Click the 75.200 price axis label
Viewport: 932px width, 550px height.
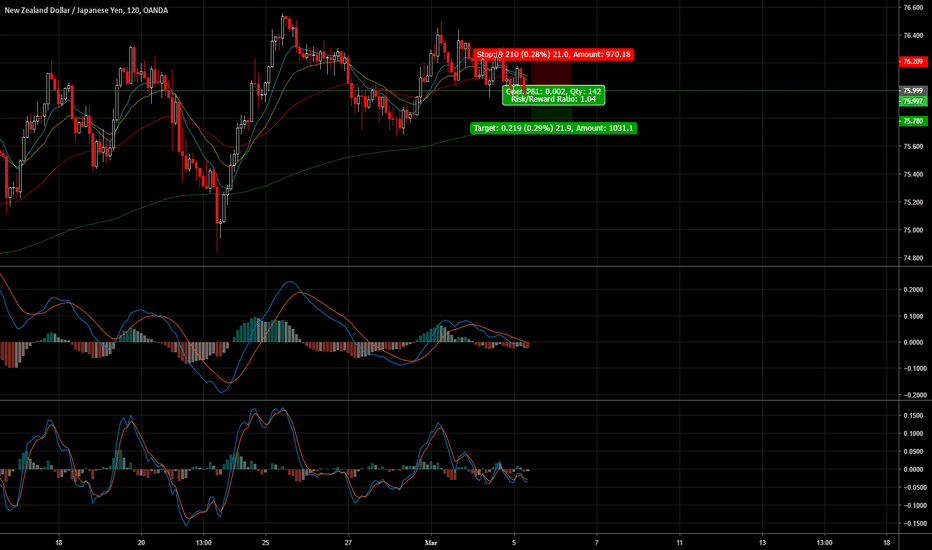pos(913,202)
